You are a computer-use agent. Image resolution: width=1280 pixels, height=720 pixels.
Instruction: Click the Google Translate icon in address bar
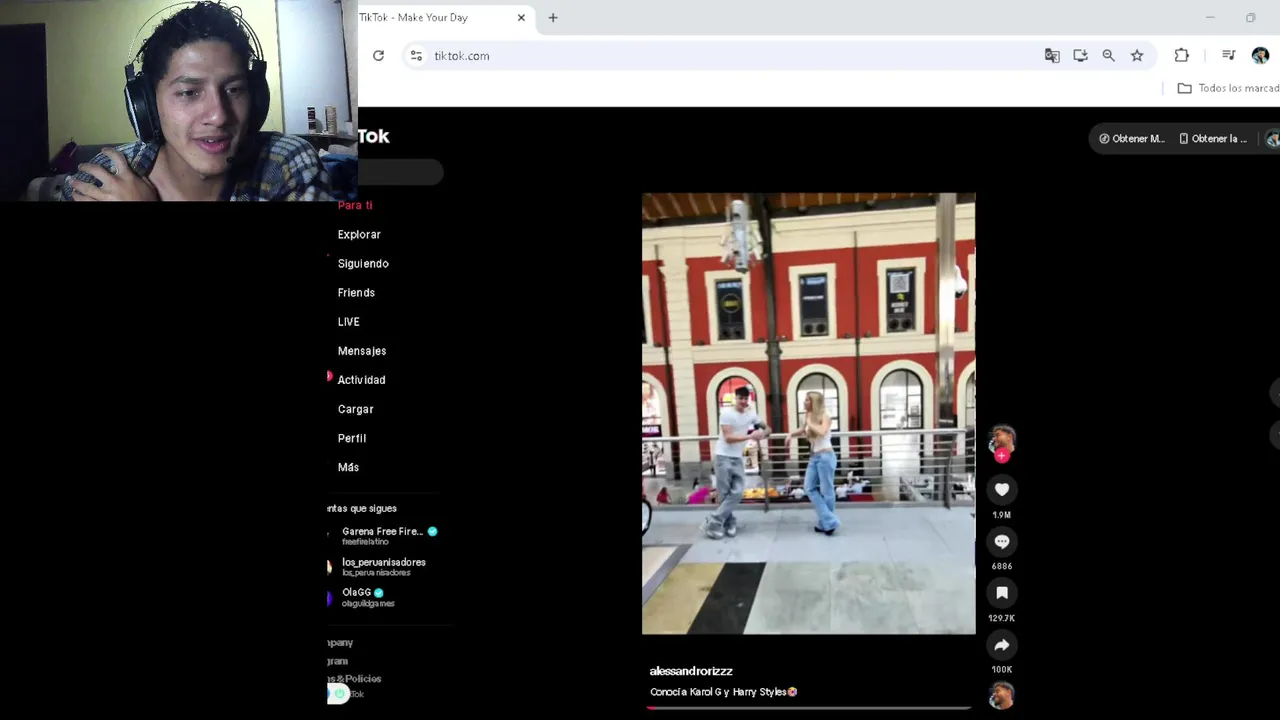[x=1052, y=56]
